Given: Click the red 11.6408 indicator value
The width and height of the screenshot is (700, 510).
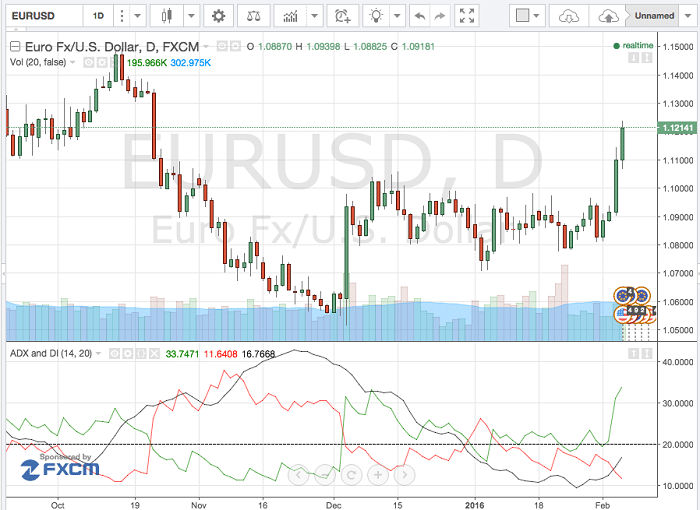Looking at the screenshot, I should point(221,354).
